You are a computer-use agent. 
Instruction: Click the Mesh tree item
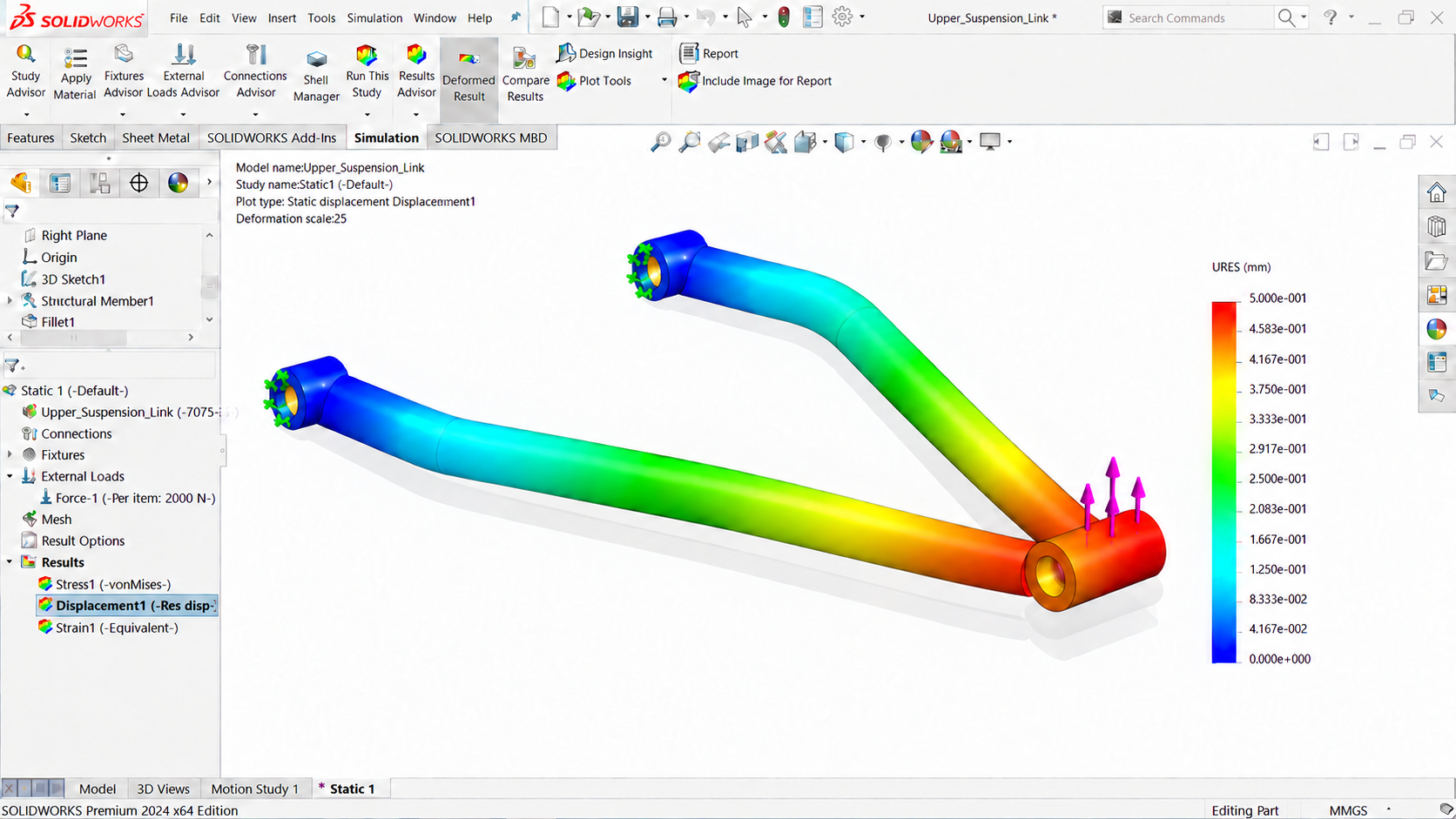click(47, 520)
